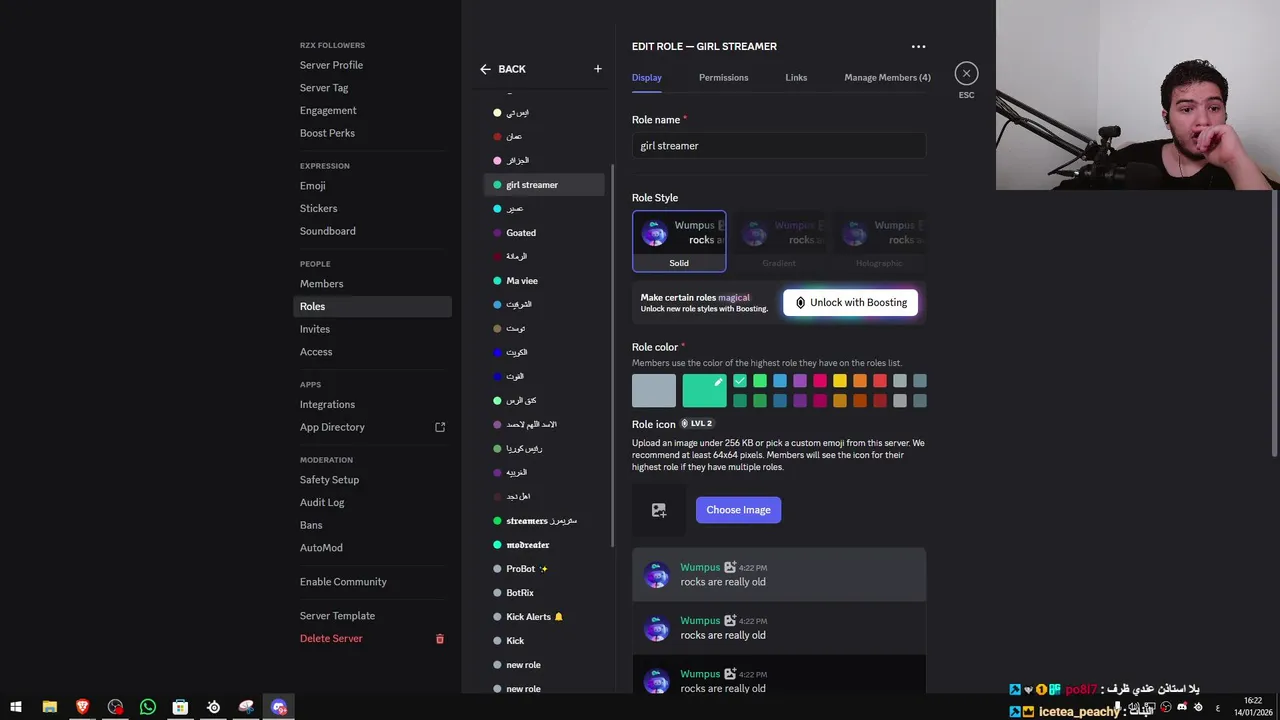Switch to the Display tab
This screenshot has width=1280, height=720.
click(646, 77)
